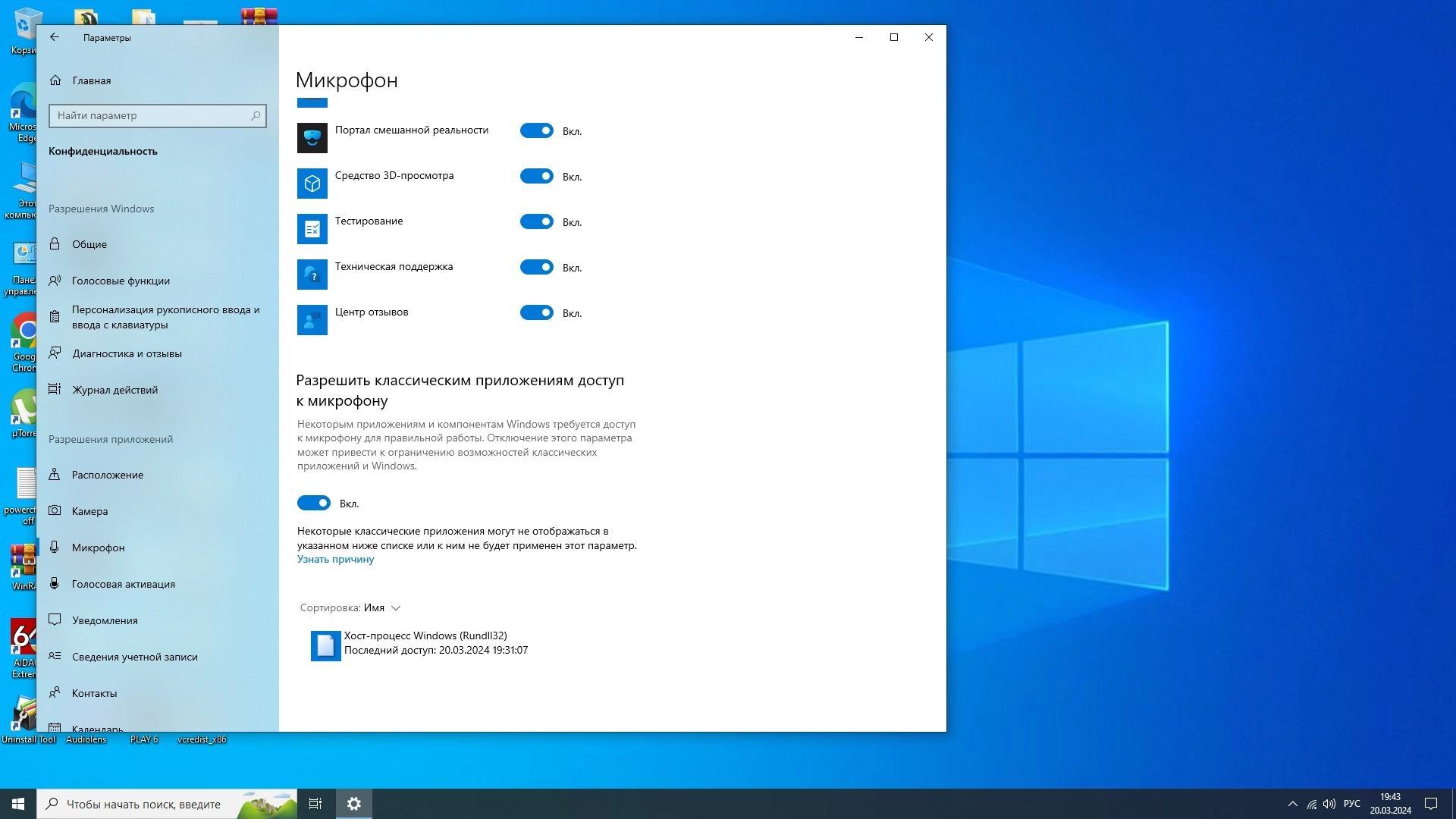Click the notification icon beside Уведомления
Image resolution: width=1456 pixels, height=819 pixels.
55,620
